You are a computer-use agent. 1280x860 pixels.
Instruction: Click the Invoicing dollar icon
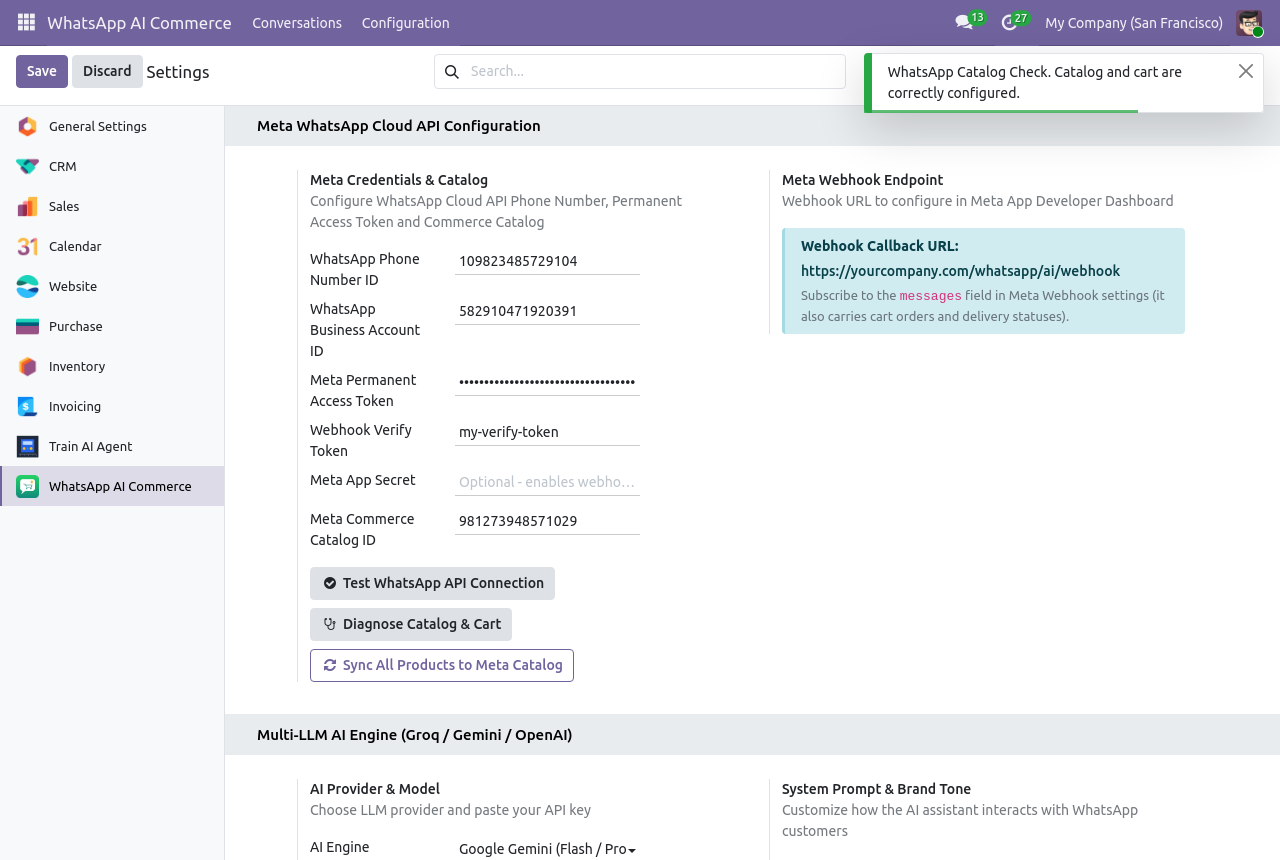(x=28, y=406)
